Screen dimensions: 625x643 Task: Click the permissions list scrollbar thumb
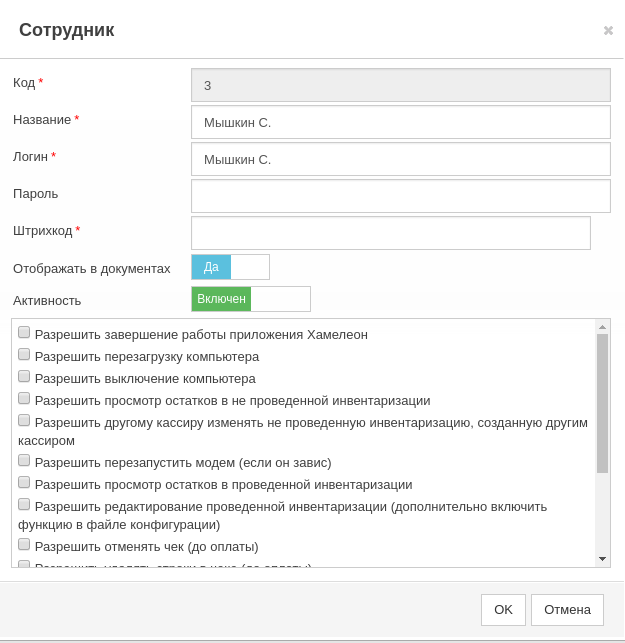point(602,404)
